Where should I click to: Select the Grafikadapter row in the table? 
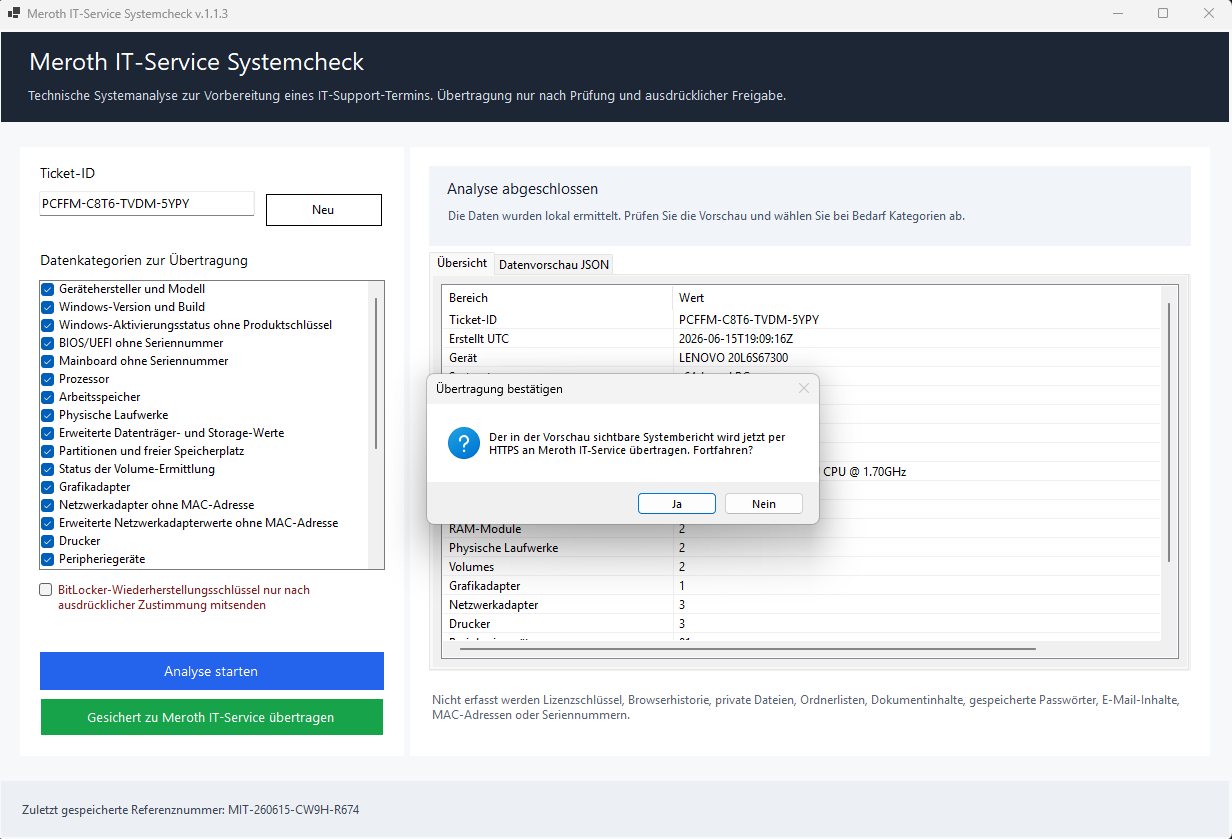coord(802,586)
